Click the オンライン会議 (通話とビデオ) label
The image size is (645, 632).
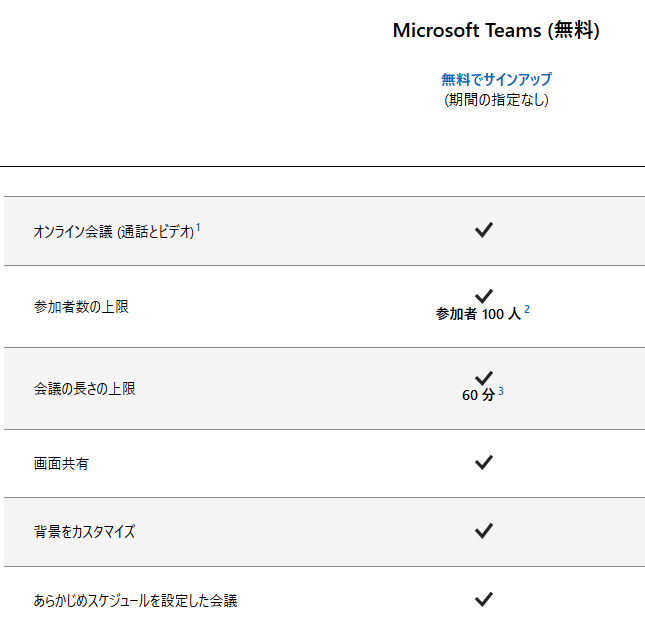tap(114, 232)
